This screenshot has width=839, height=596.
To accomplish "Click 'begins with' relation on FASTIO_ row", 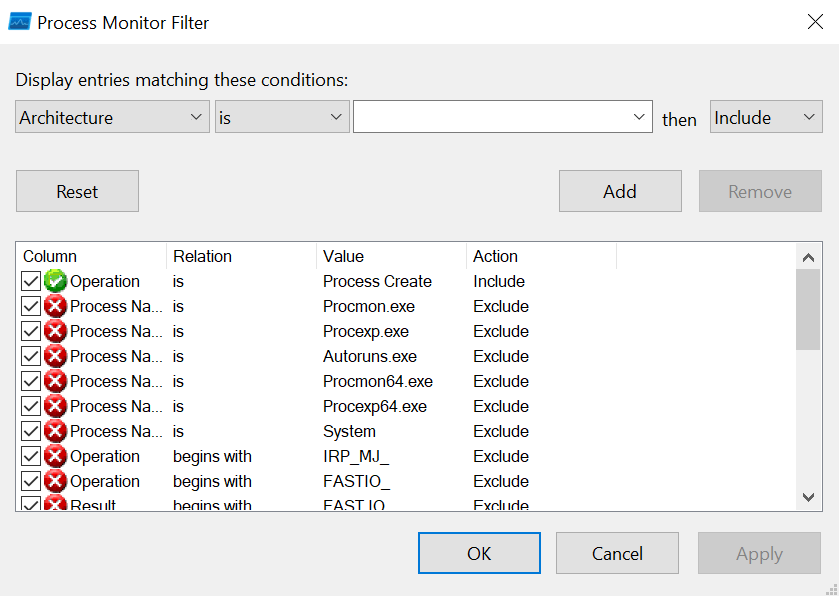I will (212, 482).
